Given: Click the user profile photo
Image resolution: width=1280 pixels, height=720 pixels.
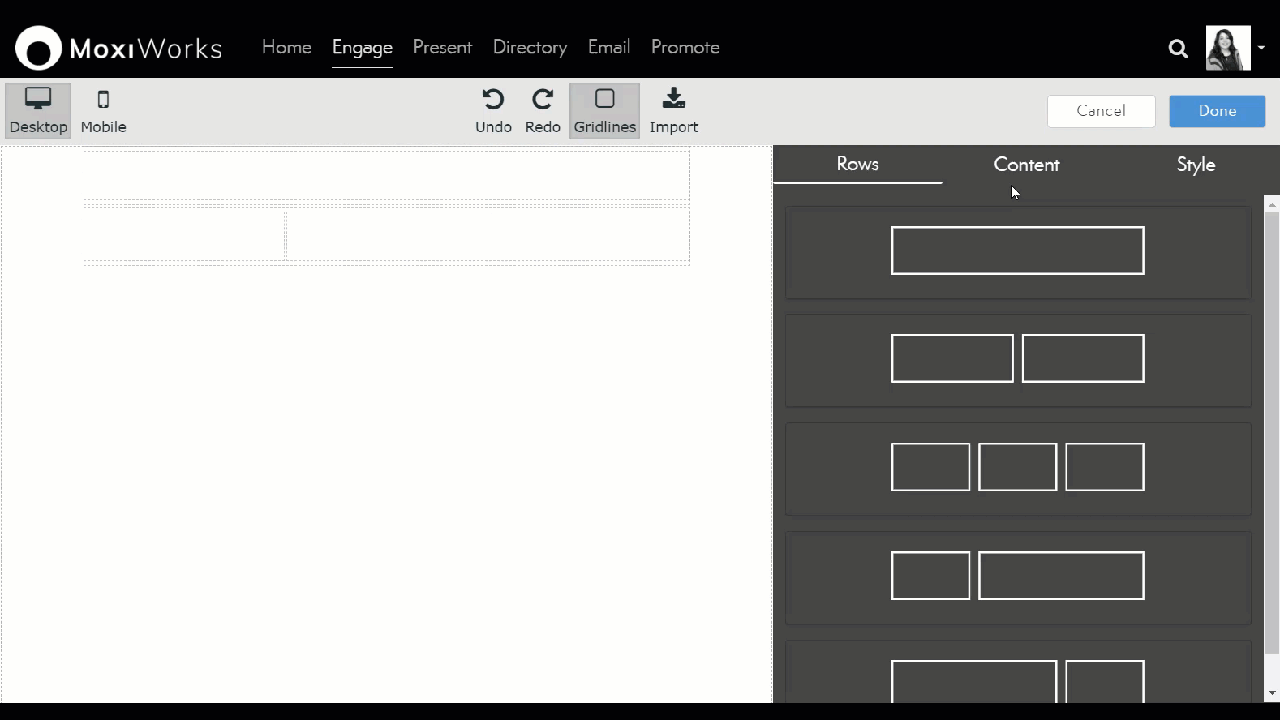Looking at the screenshot, I should [x=1227, y=48].
